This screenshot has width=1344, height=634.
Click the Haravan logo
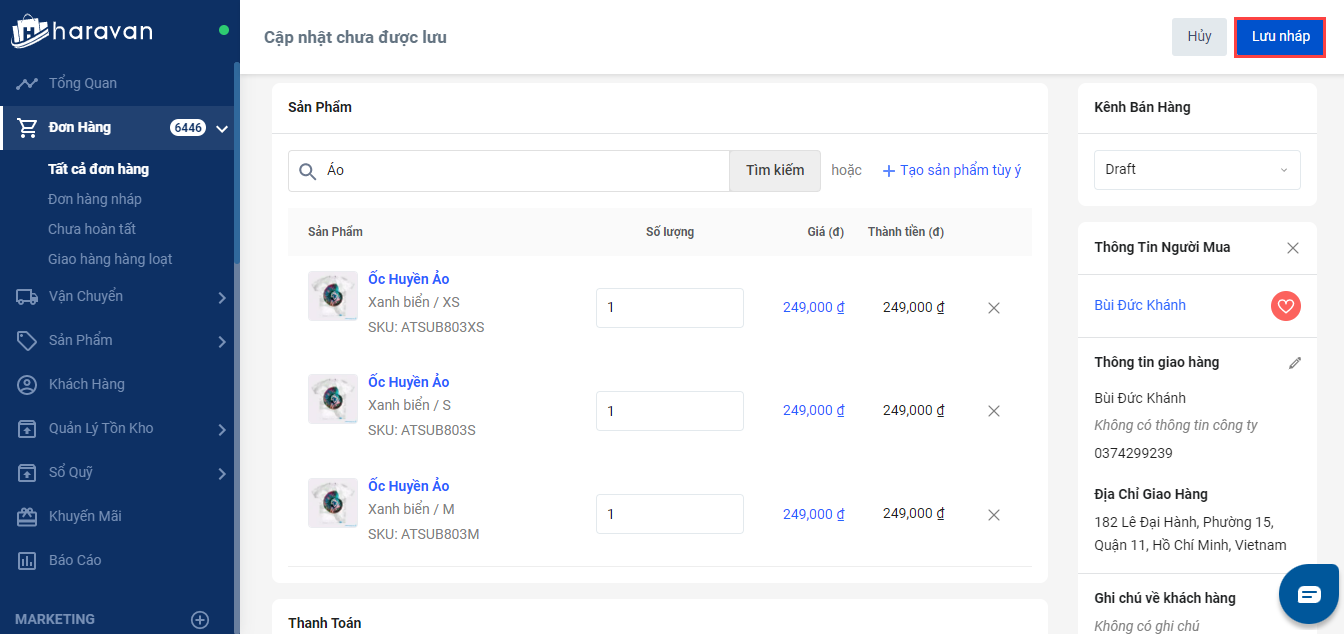82,31
